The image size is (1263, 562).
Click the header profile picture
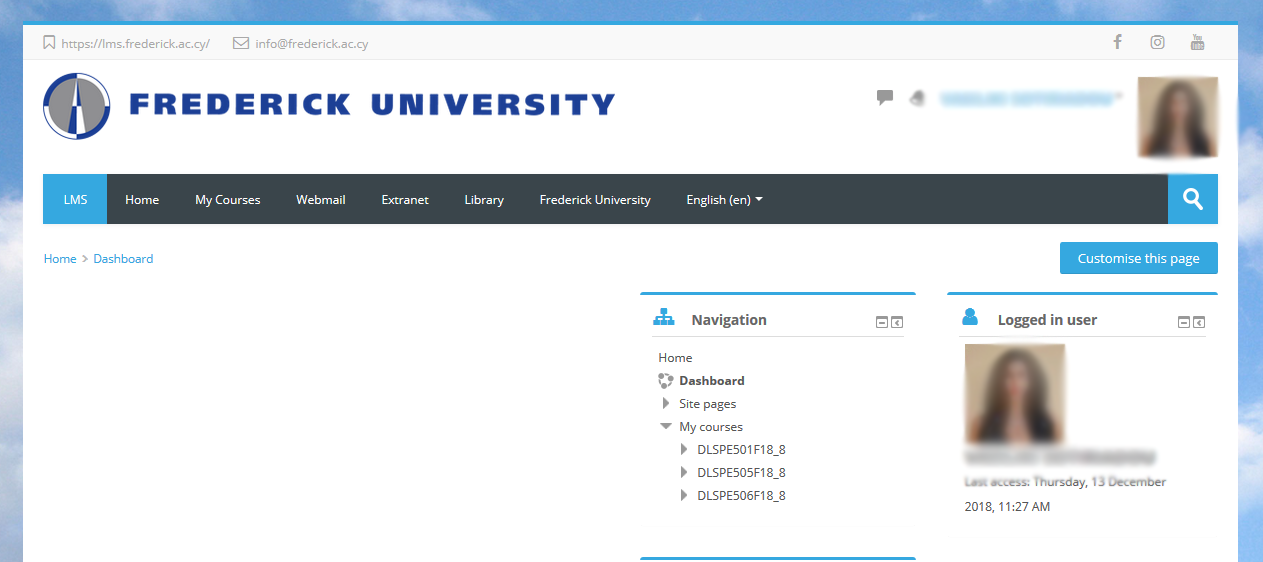[x=1178, y=117]
